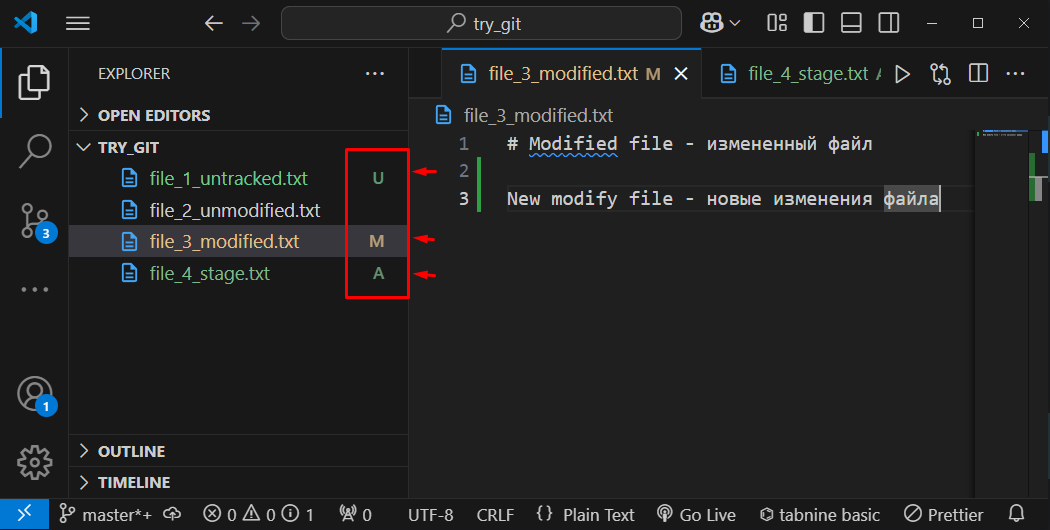Open the Source Control view
This screenshot has height=530, width=1050.
click(34, 221)
